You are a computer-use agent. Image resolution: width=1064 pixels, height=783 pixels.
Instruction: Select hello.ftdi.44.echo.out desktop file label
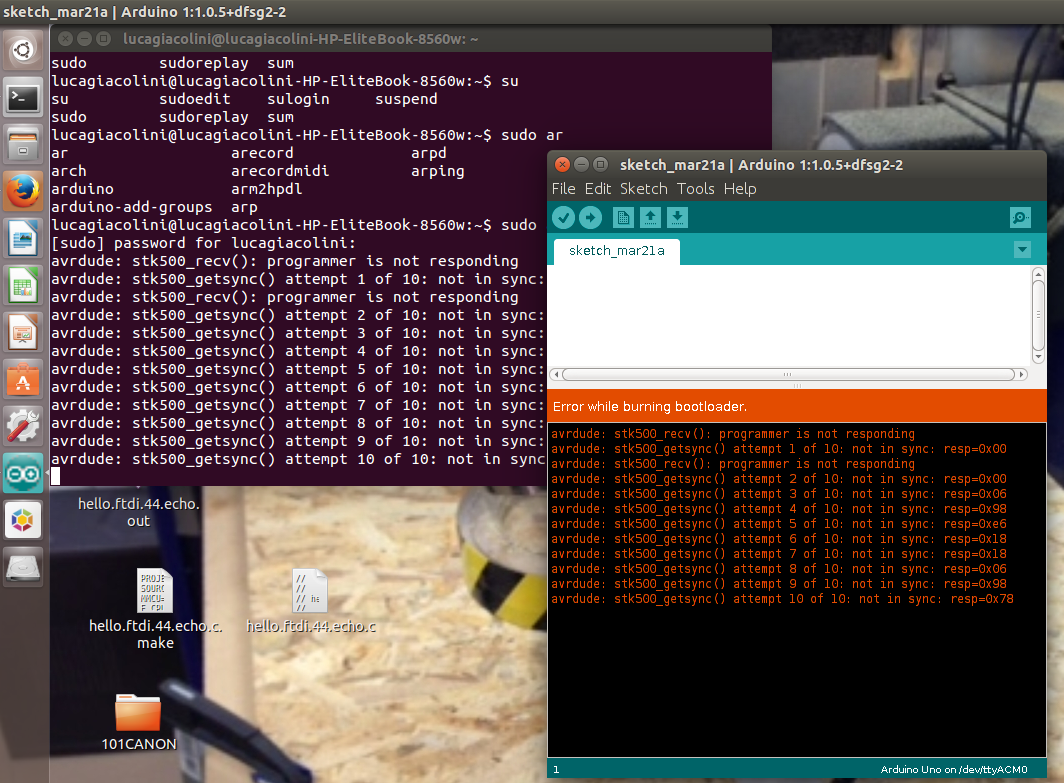point(138,512)
